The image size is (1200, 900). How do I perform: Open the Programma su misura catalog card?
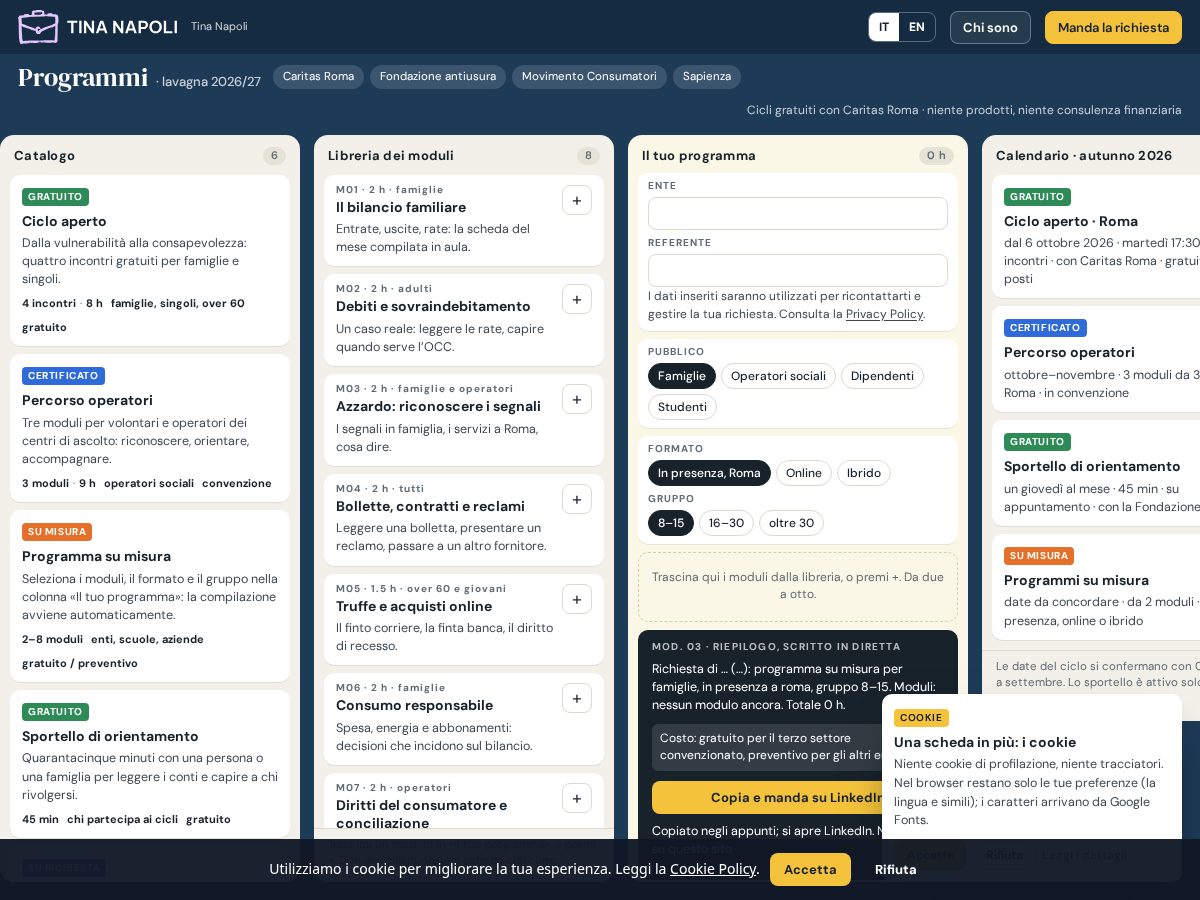[150, 596]
